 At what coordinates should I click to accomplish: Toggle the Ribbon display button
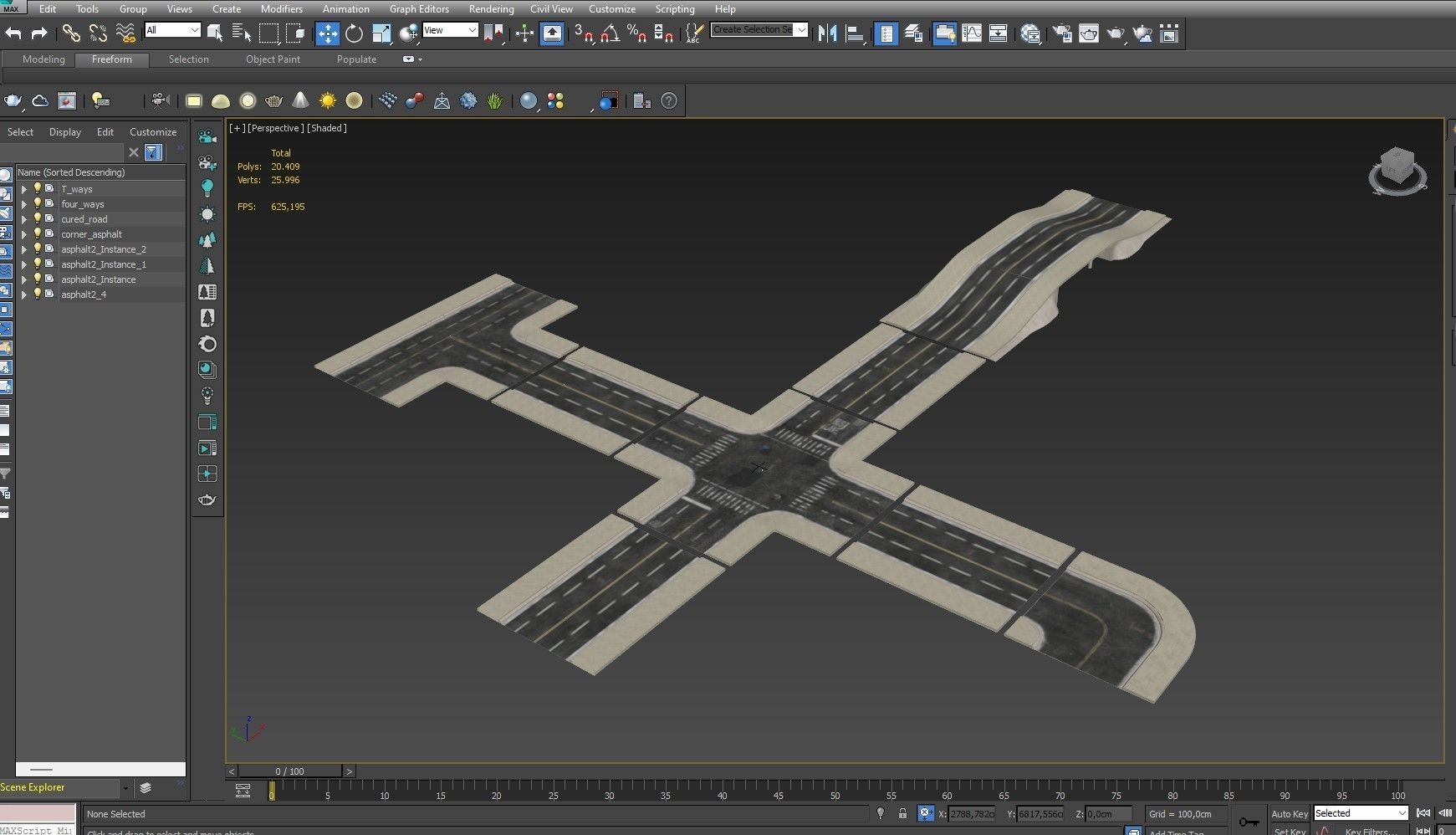click(x=945, y=33)
